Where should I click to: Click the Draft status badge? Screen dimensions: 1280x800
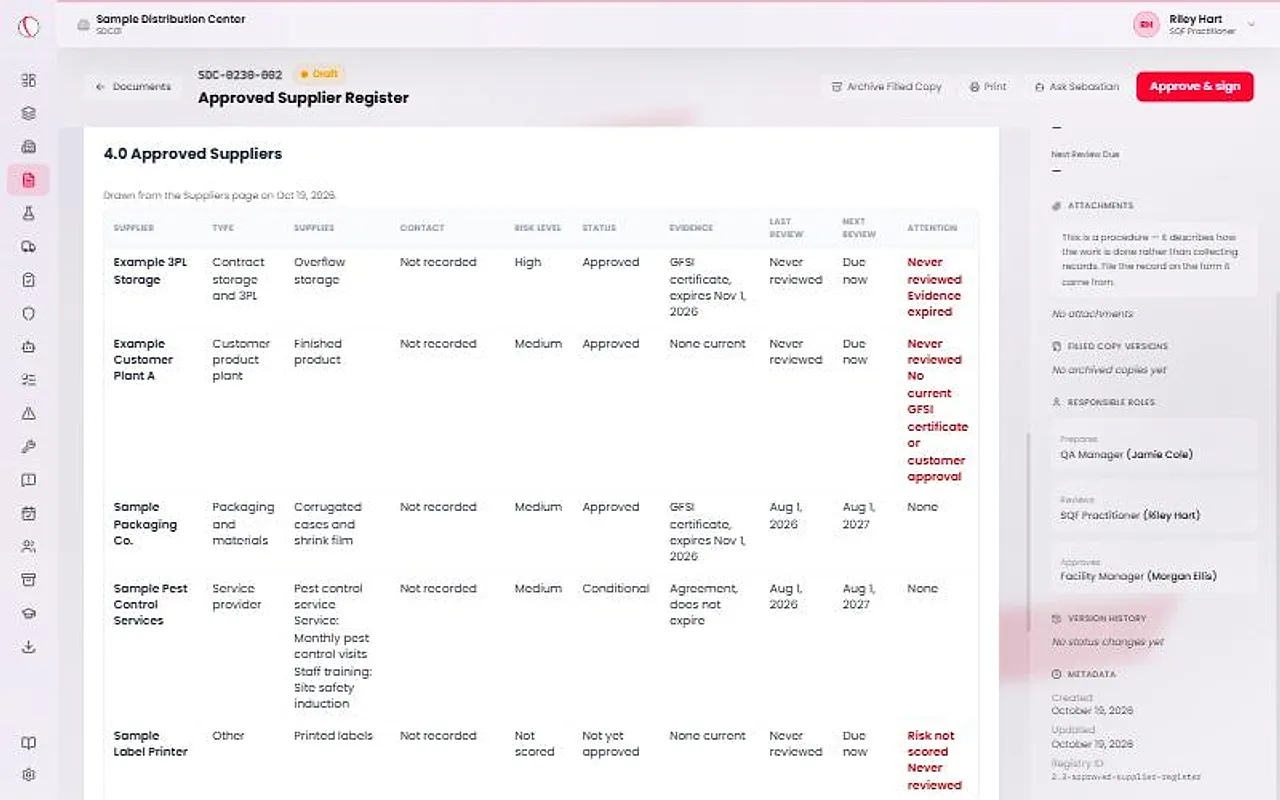(x=320, y=74)
